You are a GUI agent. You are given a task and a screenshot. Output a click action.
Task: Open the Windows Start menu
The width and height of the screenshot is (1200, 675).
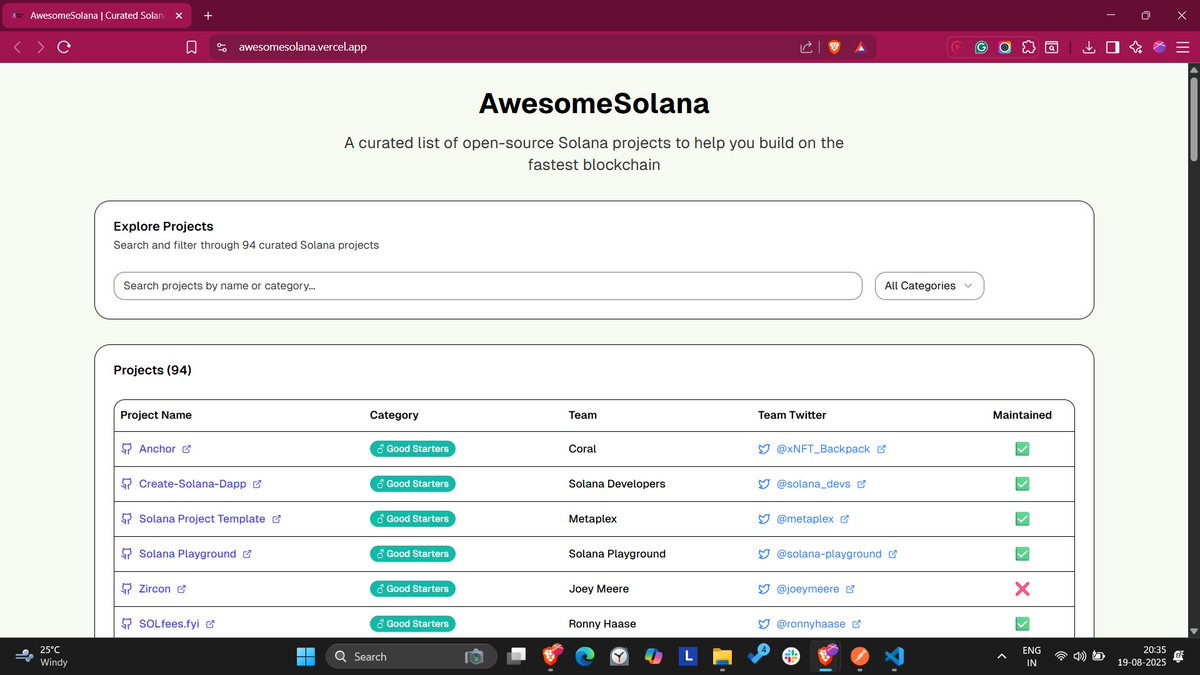pos(306,656)
